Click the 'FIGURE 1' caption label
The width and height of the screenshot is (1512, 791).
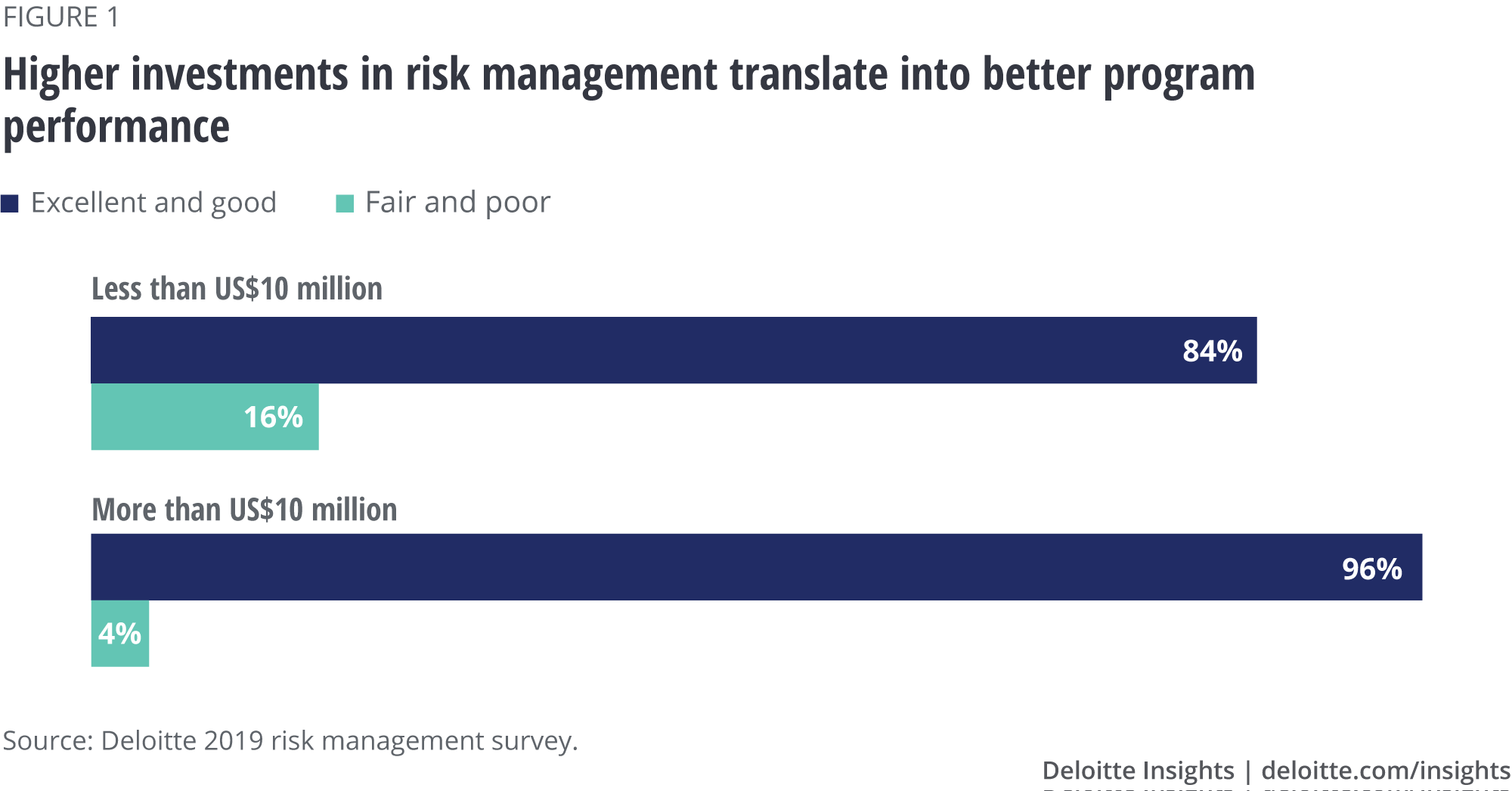[x=61, y=17]
